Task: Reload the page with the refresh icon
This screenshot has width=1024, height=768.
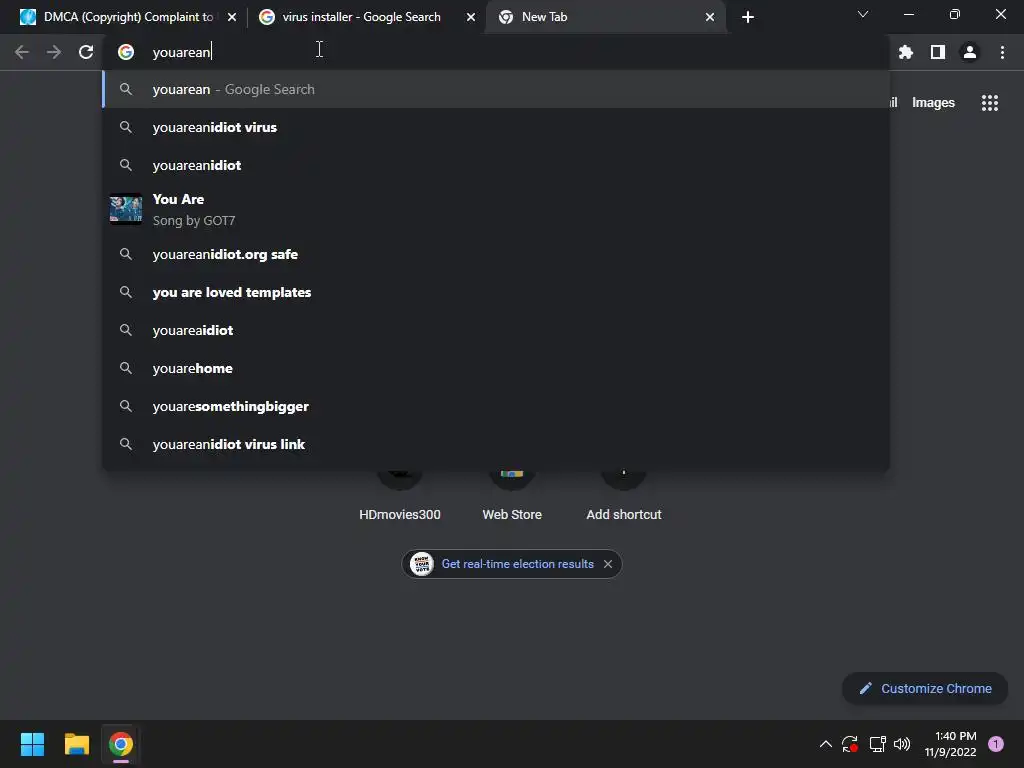Action: click(x=86, y=52)
